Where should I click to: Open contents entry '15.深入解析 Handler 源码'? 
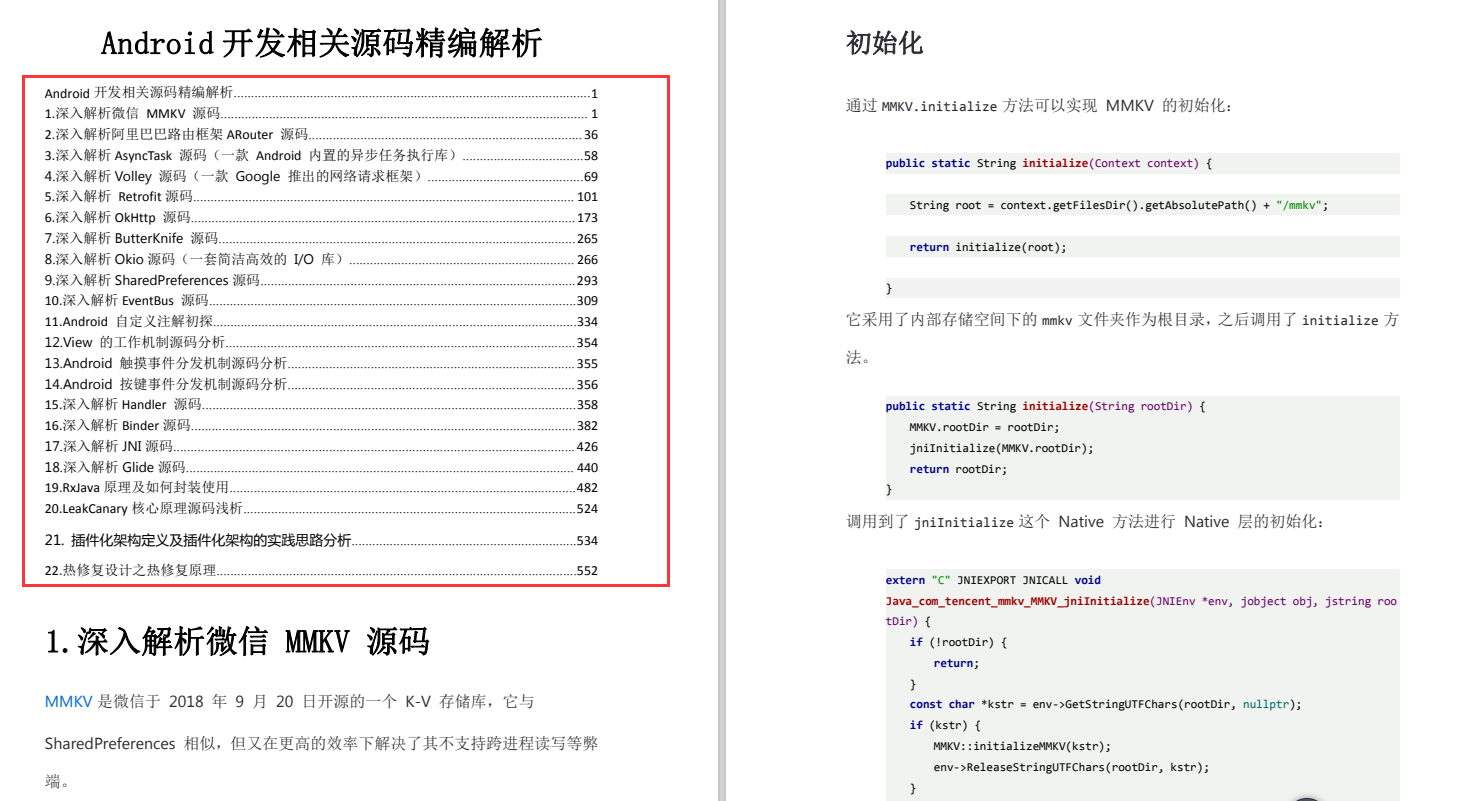coord(321,405)
